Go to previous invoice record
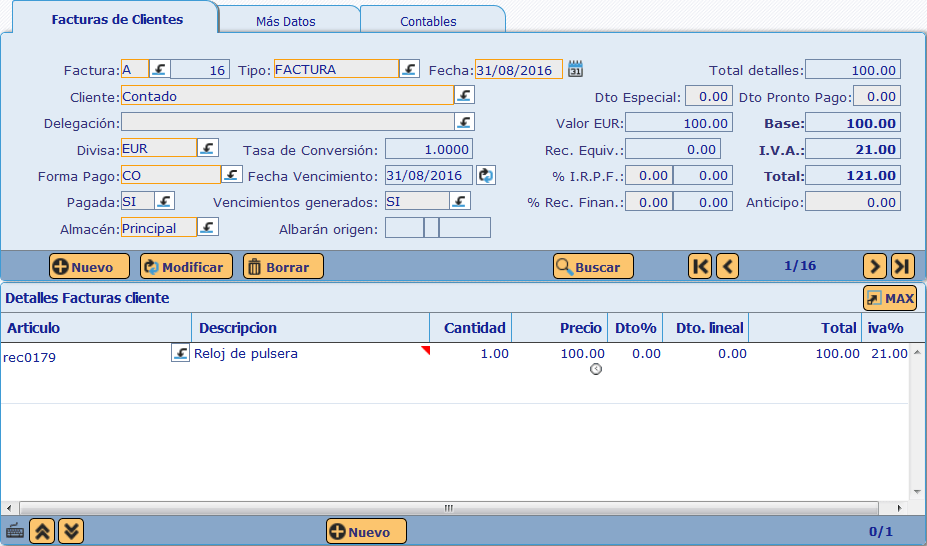This screenshot has height=546, width=927. [728, 266]
